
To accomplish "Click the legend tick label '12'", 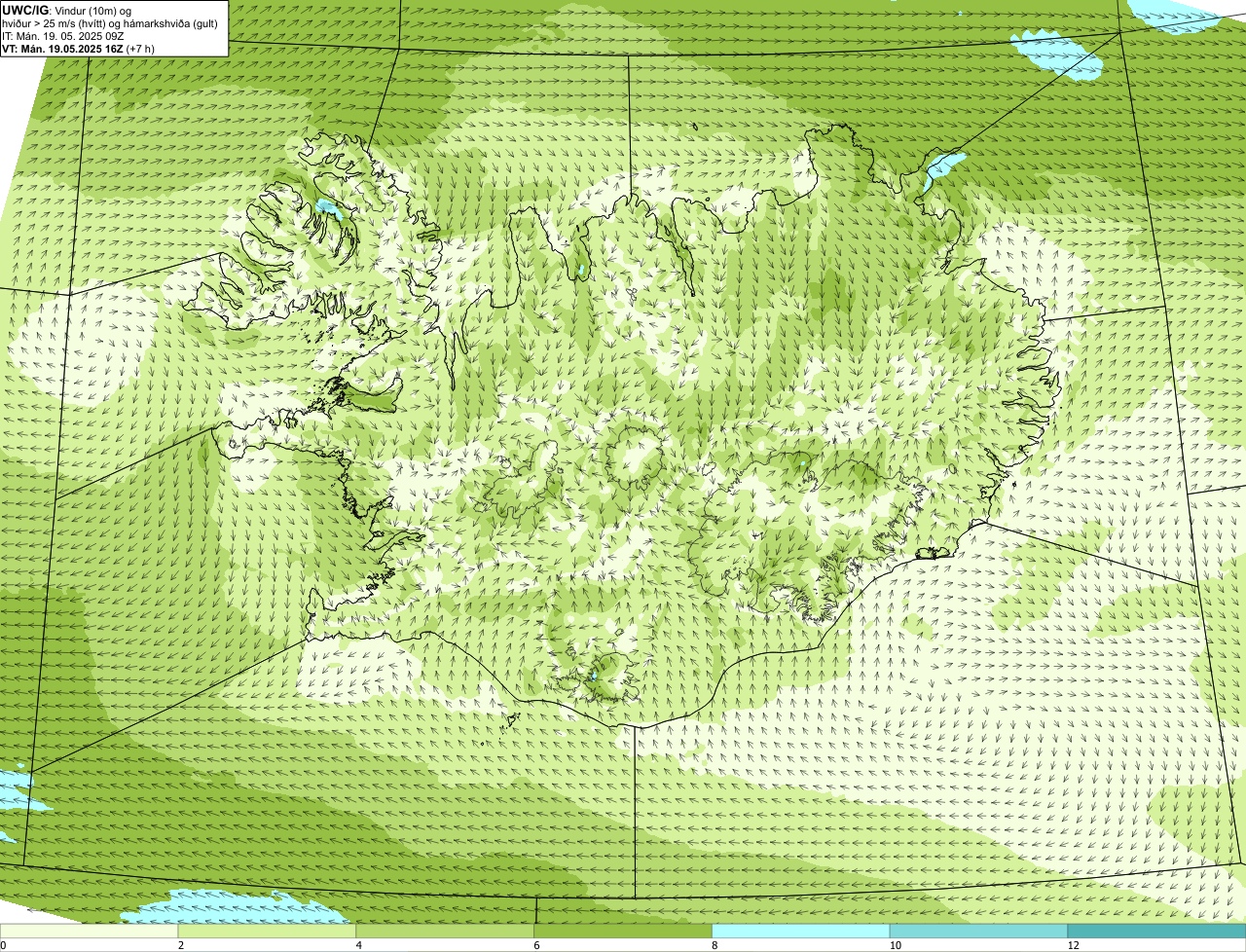I will (1073, 945).
